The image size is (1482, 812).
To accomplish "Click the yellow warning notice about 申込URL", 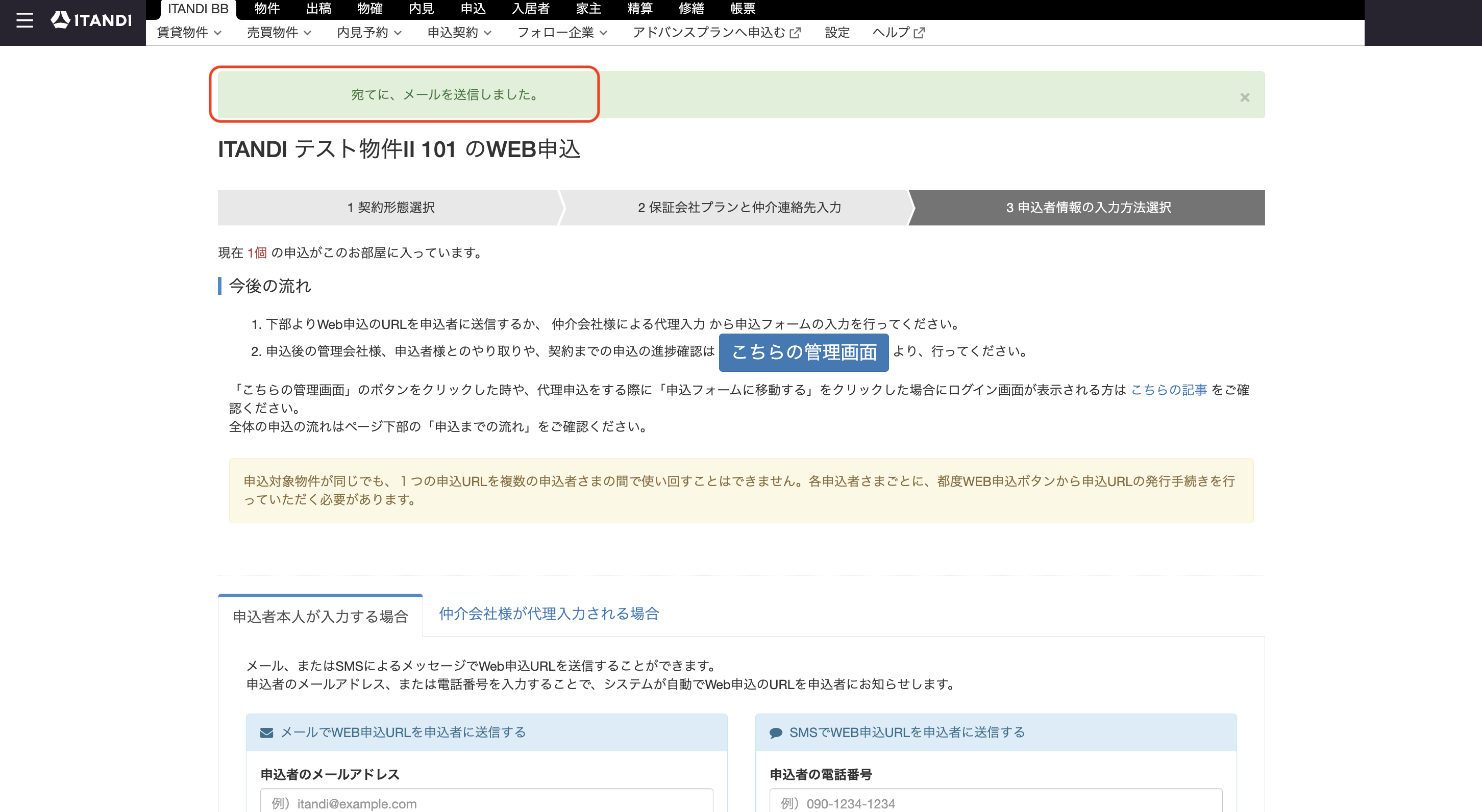I will [741, 491].
